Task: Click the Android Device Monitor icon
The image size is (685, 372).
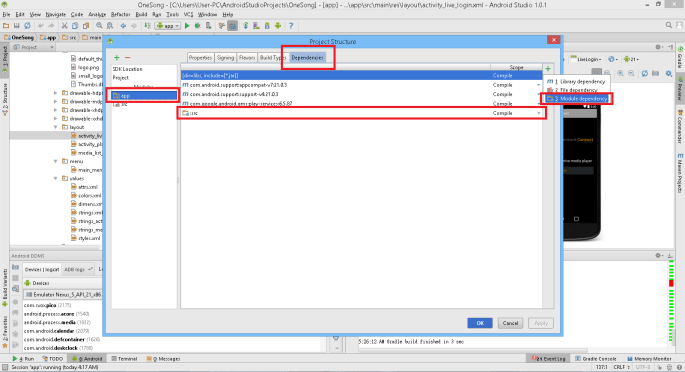Action: click(x=278, y=26)
